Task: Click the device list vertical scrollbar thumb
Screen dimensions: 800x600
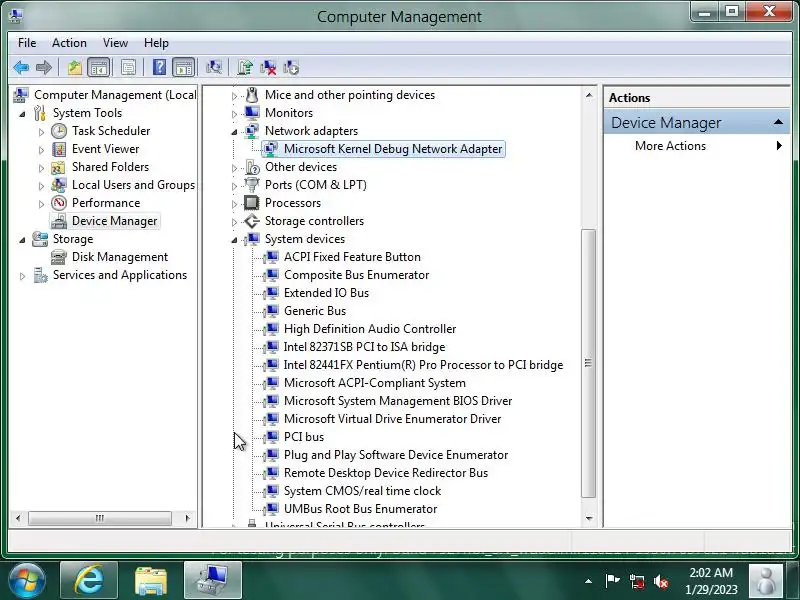Action: [589, 363]
